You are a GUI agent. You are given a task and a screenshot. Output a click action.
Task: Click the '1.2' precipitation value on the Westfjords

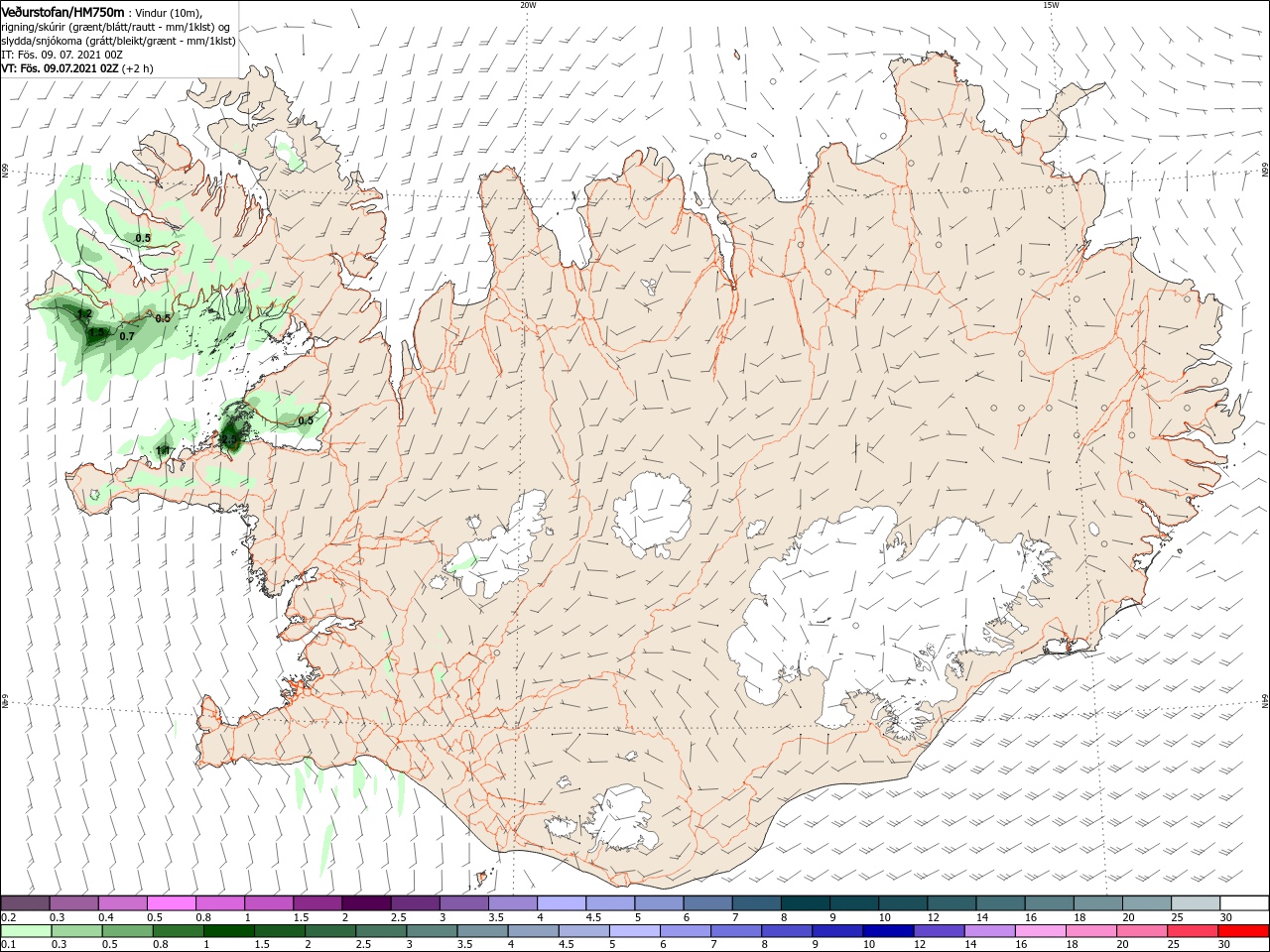pyautogui.click(x=84, y=313)
